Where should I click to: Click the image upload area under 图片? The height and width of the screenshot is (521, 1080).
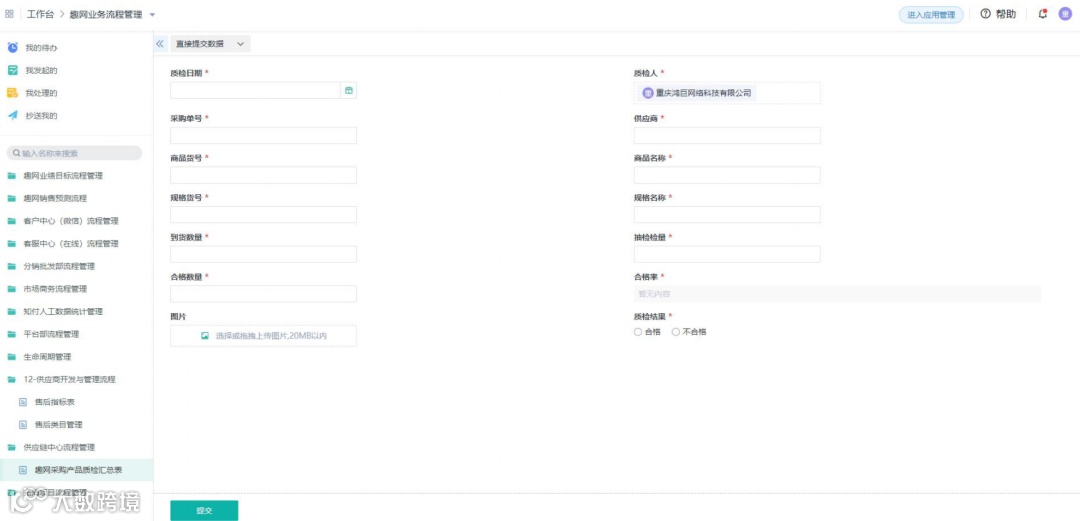[x=263, y=336]
